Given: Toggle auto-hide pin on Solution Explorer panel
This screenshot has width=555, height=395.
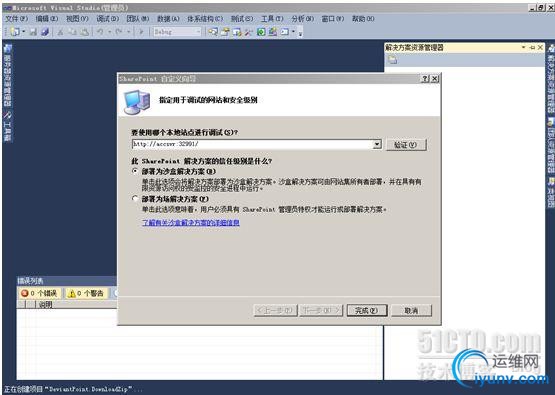Looking at the screenshot, I should [x=532, y=47].
